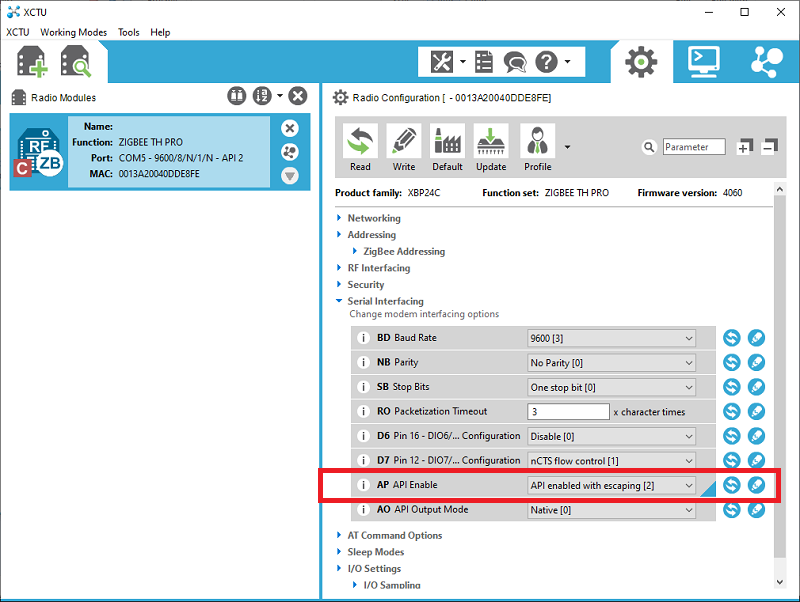Click the Parameter search field
The image size is (800, 602).
(x=694, y=146)
